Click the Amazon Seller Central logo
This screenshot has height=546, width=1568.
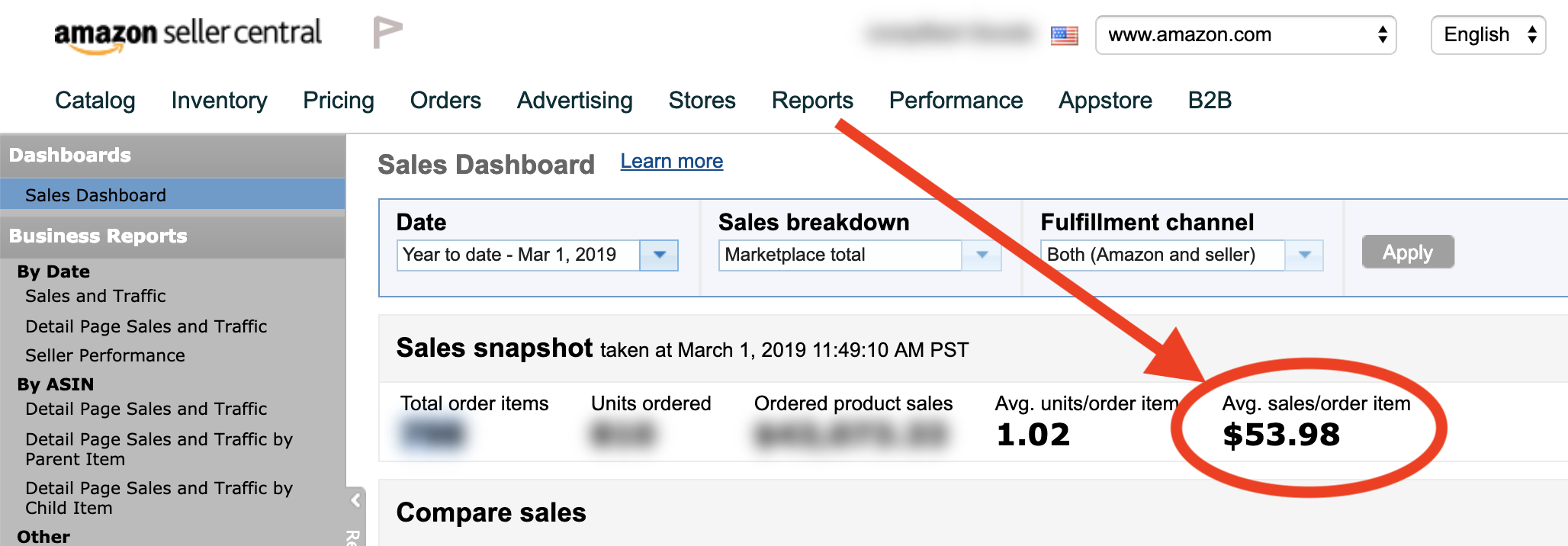click(188, 35)
